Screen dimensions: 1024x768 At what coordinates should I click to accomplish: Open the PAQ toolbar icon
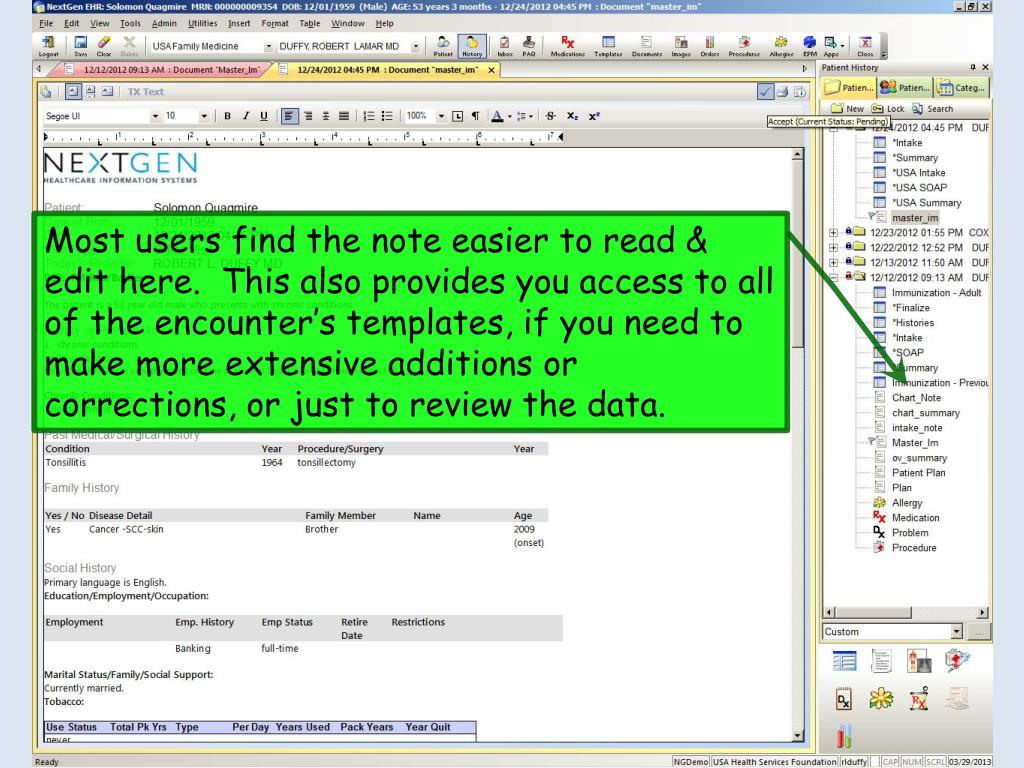point(528,46)
